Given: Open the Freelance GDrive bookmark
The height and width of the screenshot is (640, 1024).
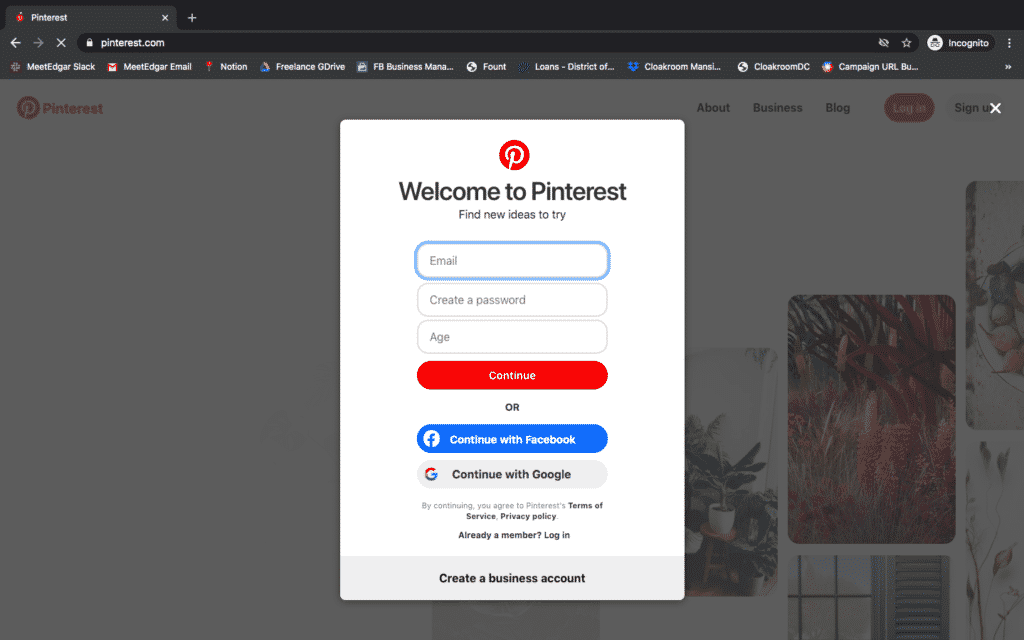Looking at the screenshot, I should click(302, 67).
